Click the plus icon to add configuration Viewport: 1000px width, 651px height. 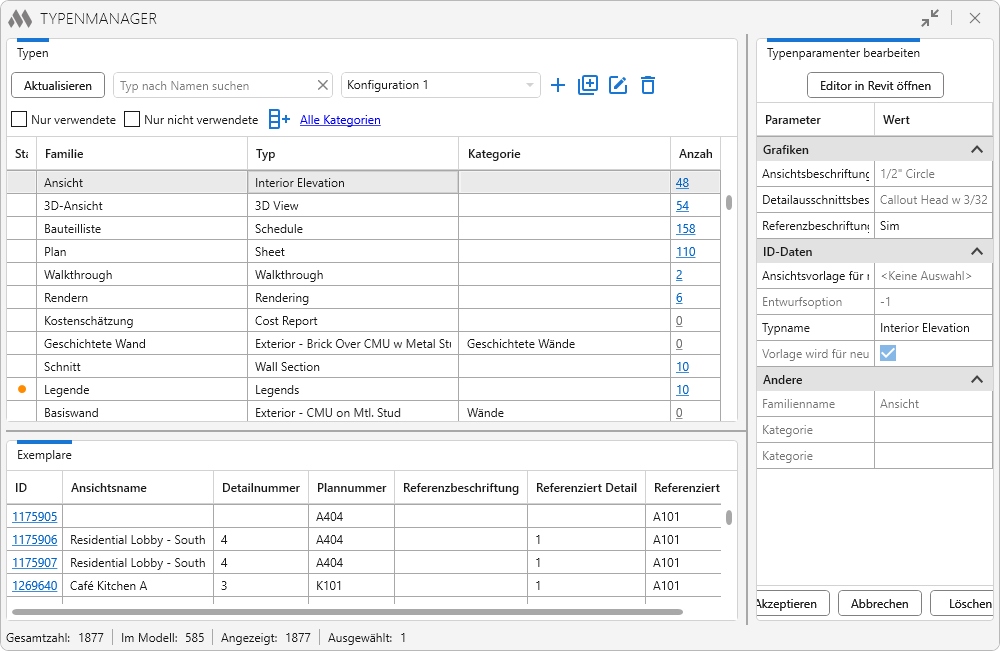click(x=558, y=86)
